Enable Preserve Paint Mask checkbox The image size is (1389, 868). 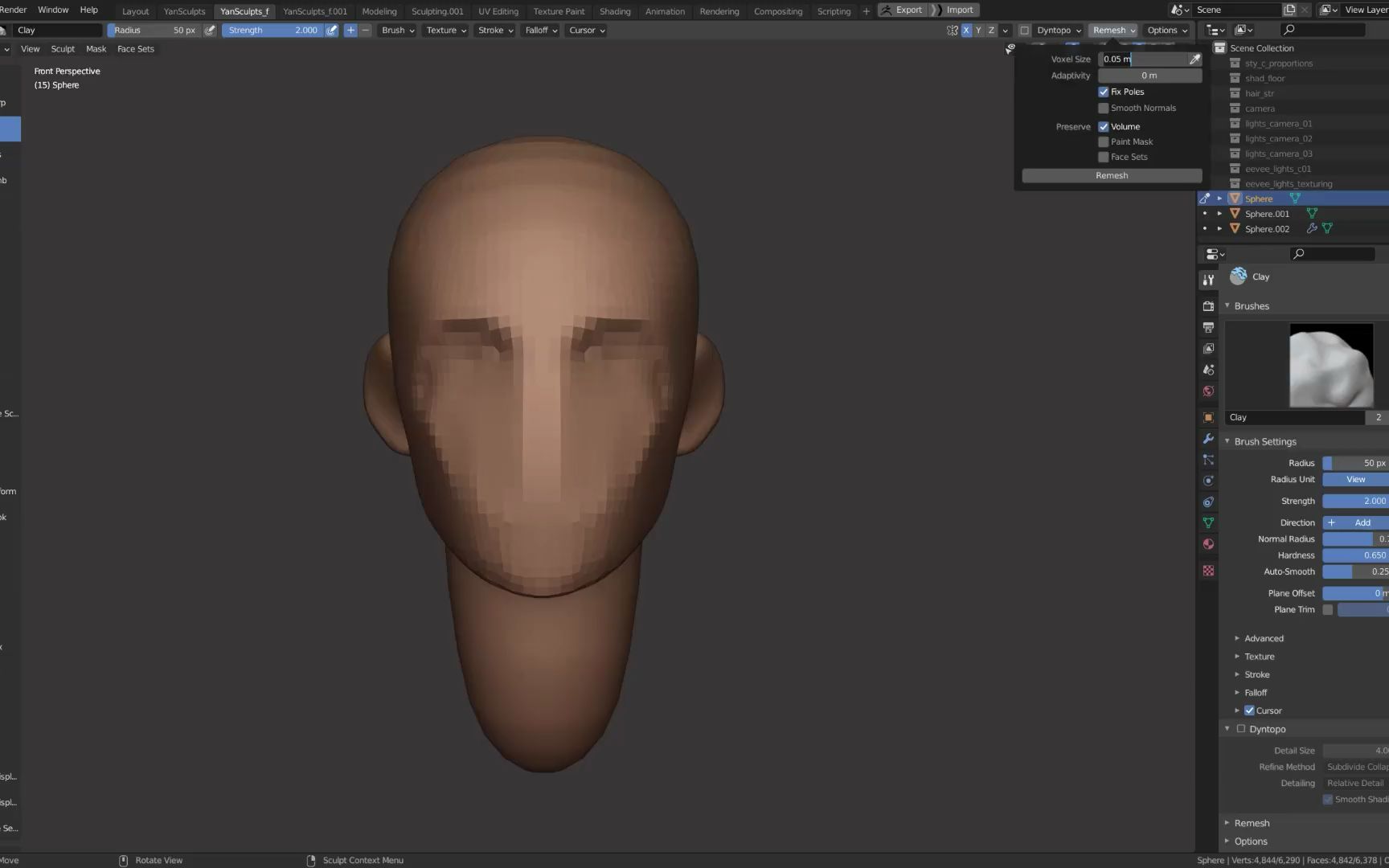[1104, 142]
